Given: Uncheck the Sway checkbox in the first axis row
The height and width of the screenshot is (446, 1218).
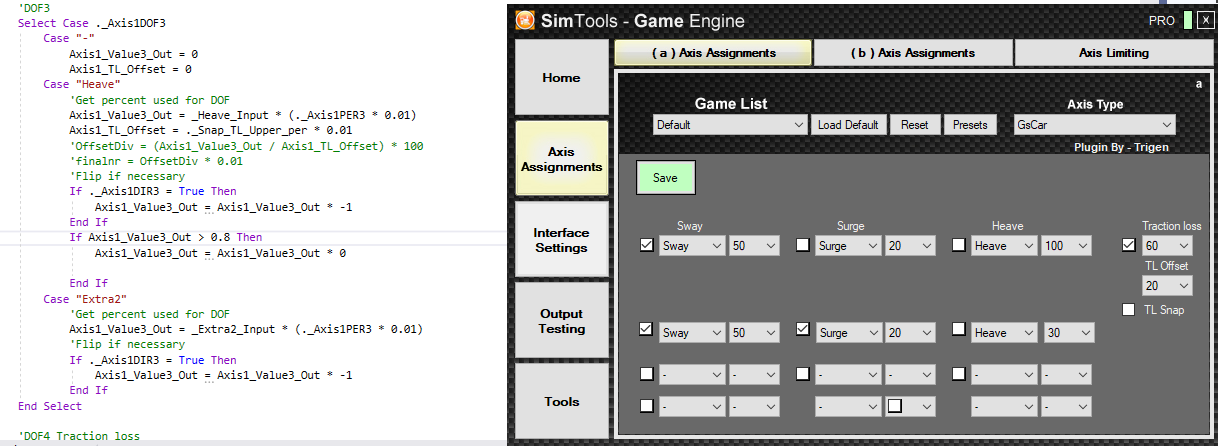Looking at the screenshot, I should click(x=647, y=245).
